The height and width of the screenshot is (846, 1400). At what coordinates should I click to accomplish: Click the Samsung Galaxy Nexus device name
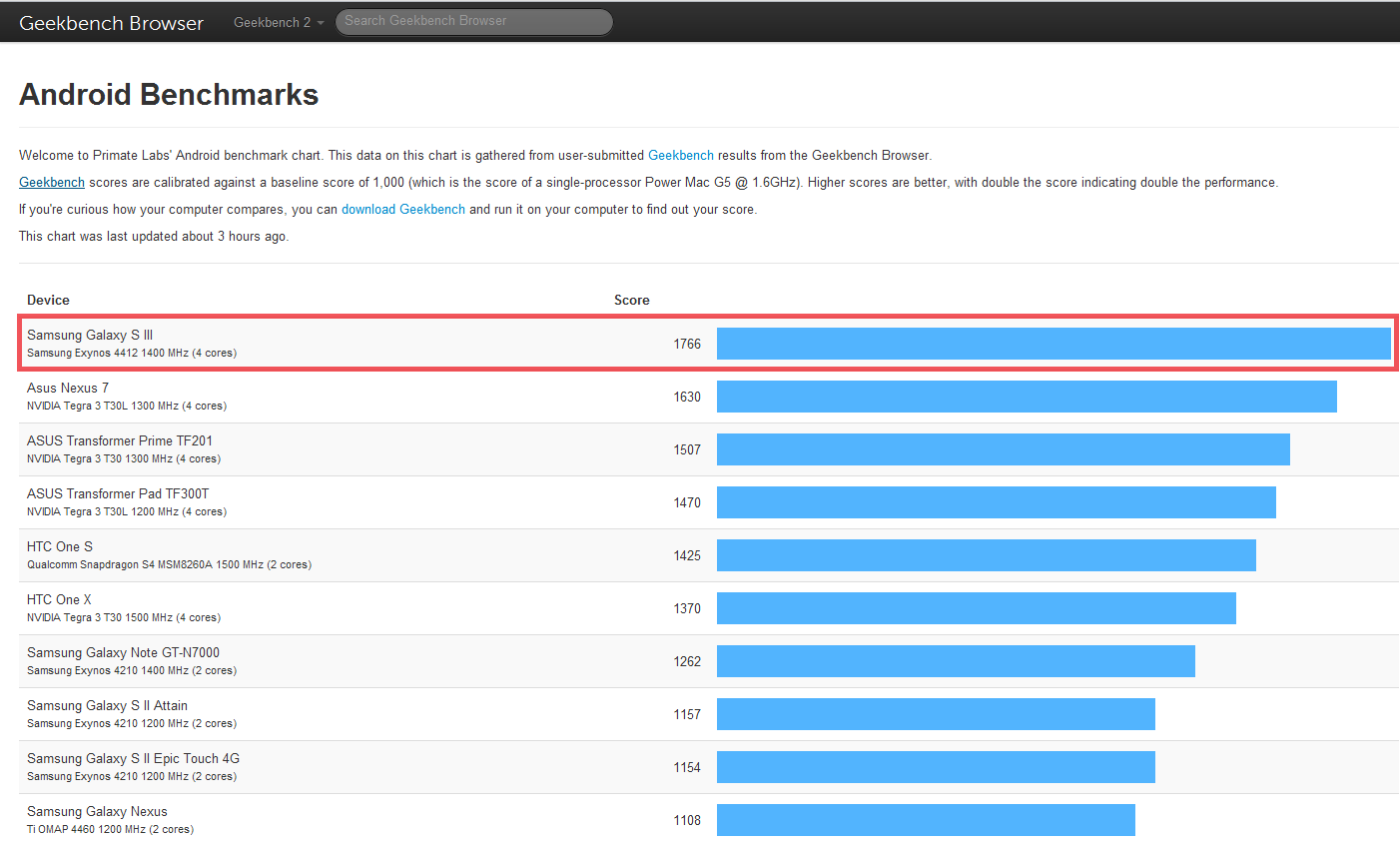pyautogui.click(x=97, y=811)
